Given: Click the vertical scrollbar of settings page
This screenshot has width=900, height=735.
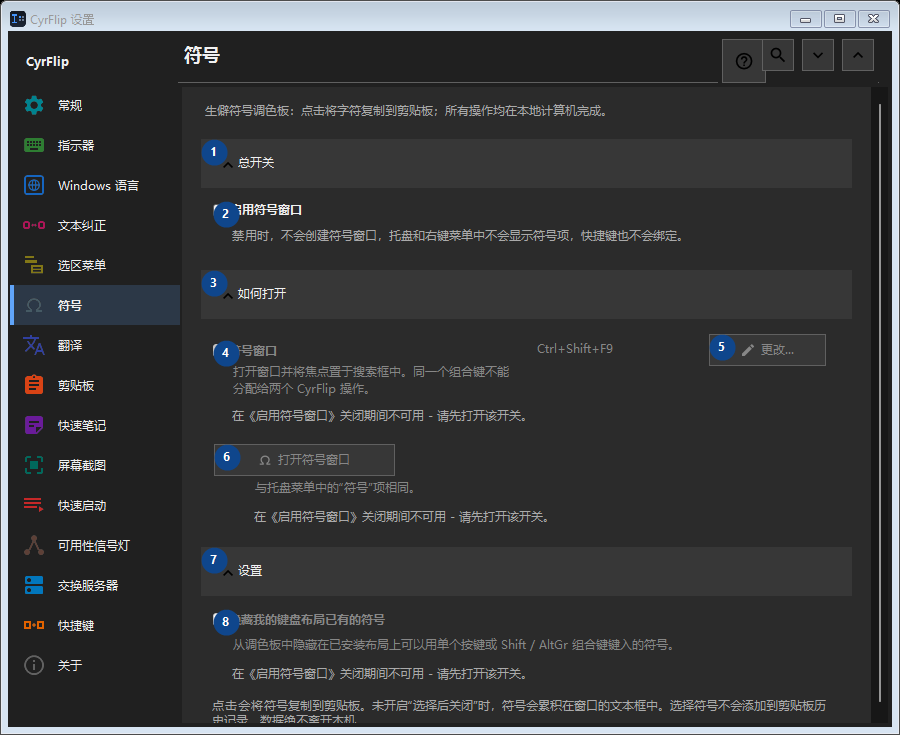Looking at the screenshot, I should tap(880, 402).
